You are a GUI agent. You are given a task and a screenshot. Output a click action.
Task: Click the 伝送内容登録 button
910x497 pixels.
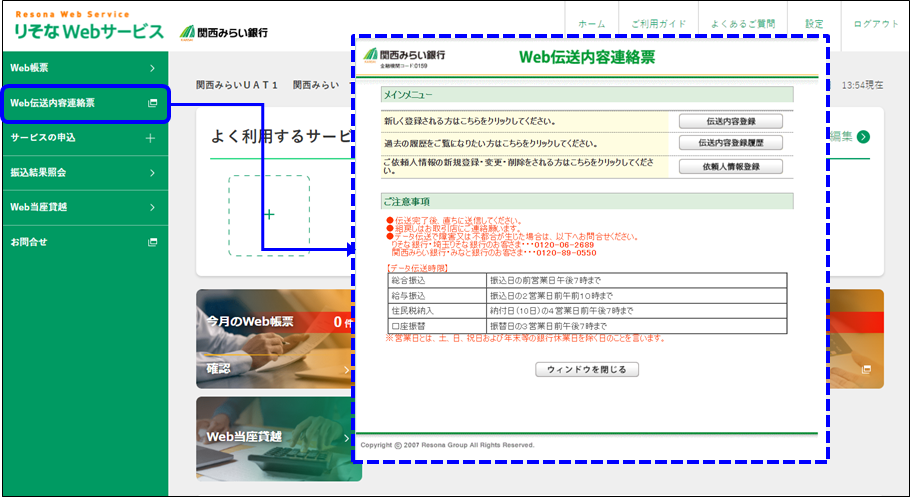[731, 121]
